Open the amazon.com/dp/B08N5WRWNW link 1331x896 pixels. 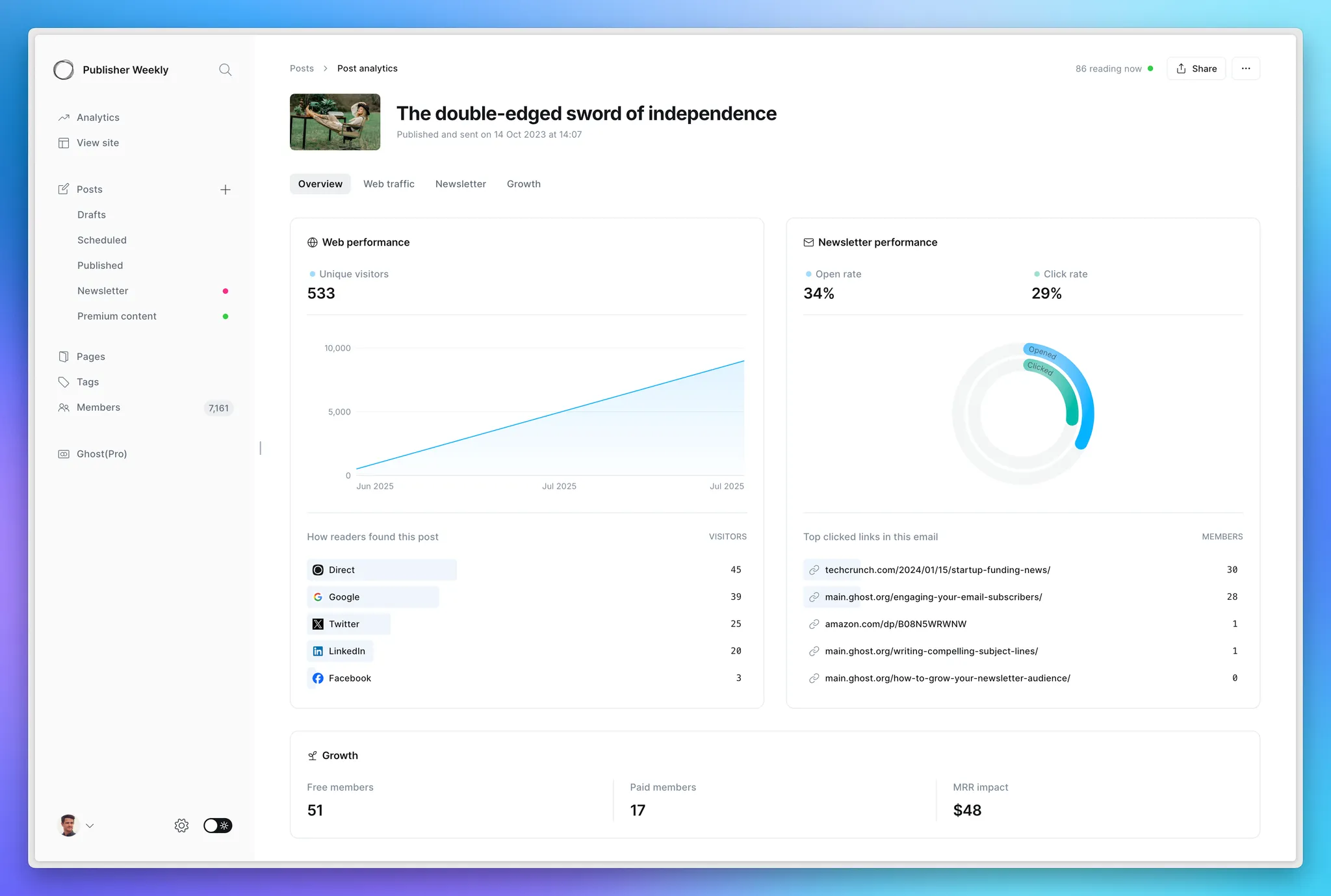click(x=895, y=624)
